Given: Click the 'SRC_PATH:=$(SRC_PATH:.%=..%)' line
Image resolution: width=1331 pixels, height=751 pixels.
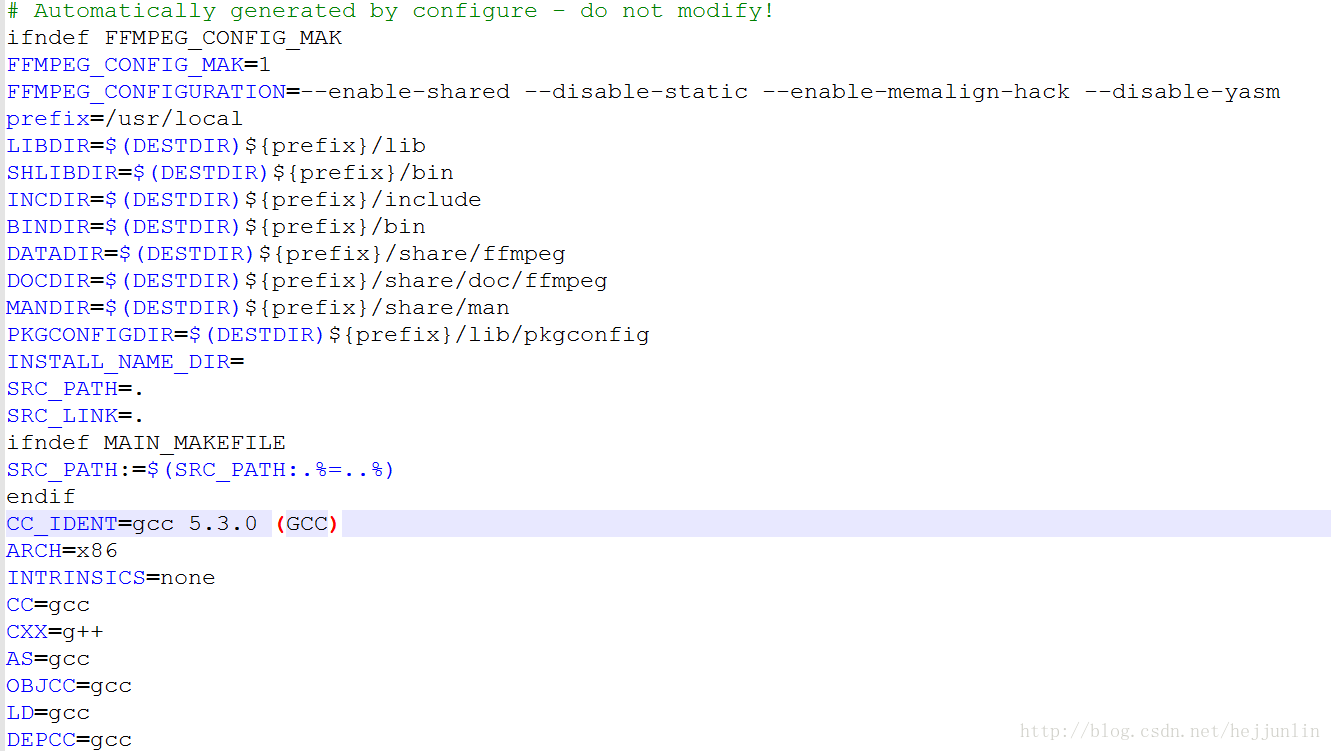Looking at the screenshot, I should pos(201,470).
